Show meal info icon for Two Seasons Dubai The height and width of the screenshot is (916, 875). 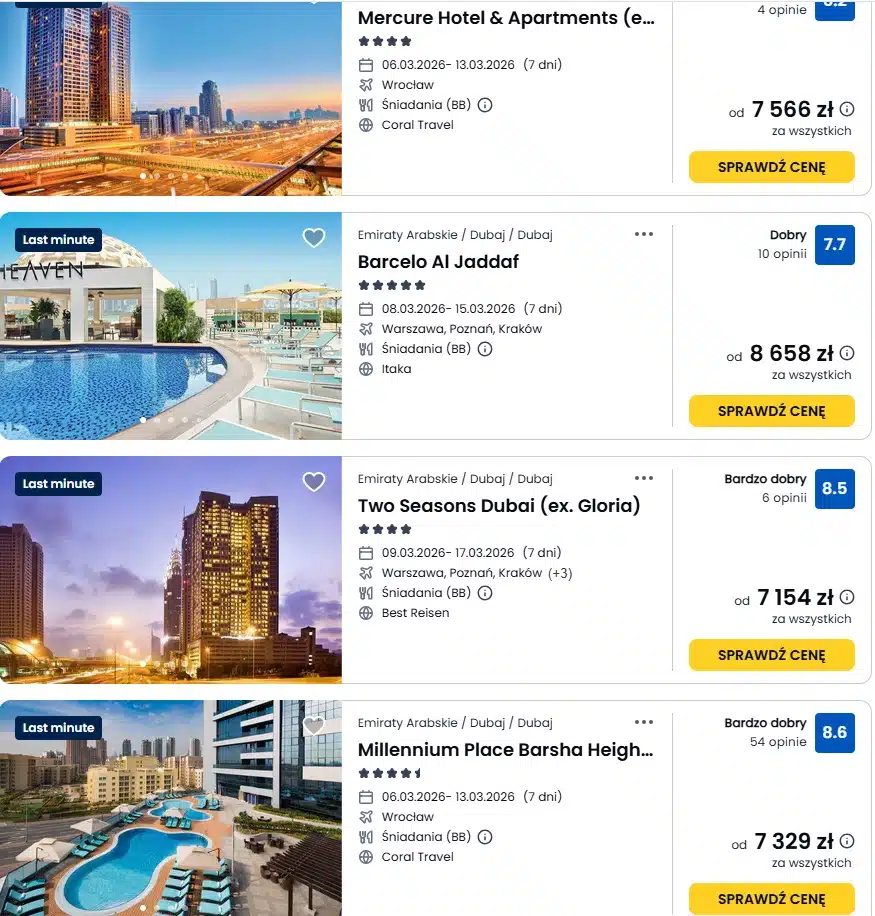pyautogui.click(x=485, y=593)
